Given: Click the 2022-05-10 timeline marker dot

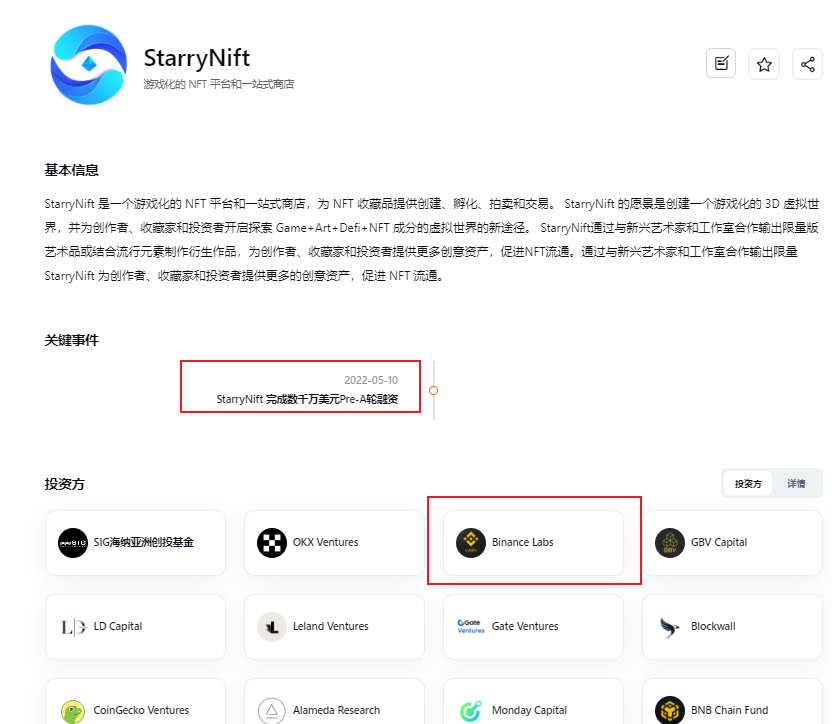Looking at the screenshot, I should click(x=434, y=391).
